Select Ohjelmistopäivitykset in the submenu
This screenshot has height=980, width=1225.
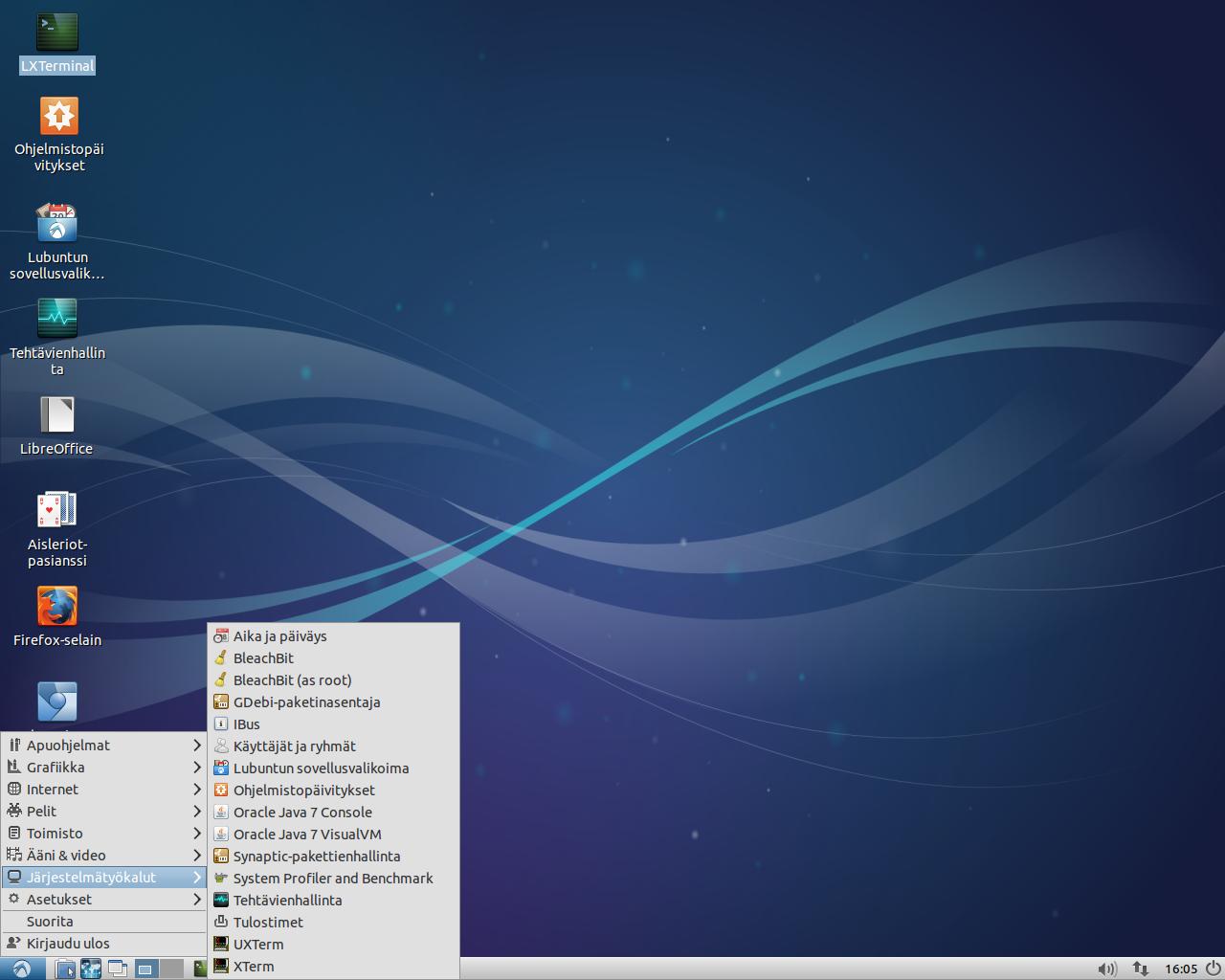tap(334, 790)
